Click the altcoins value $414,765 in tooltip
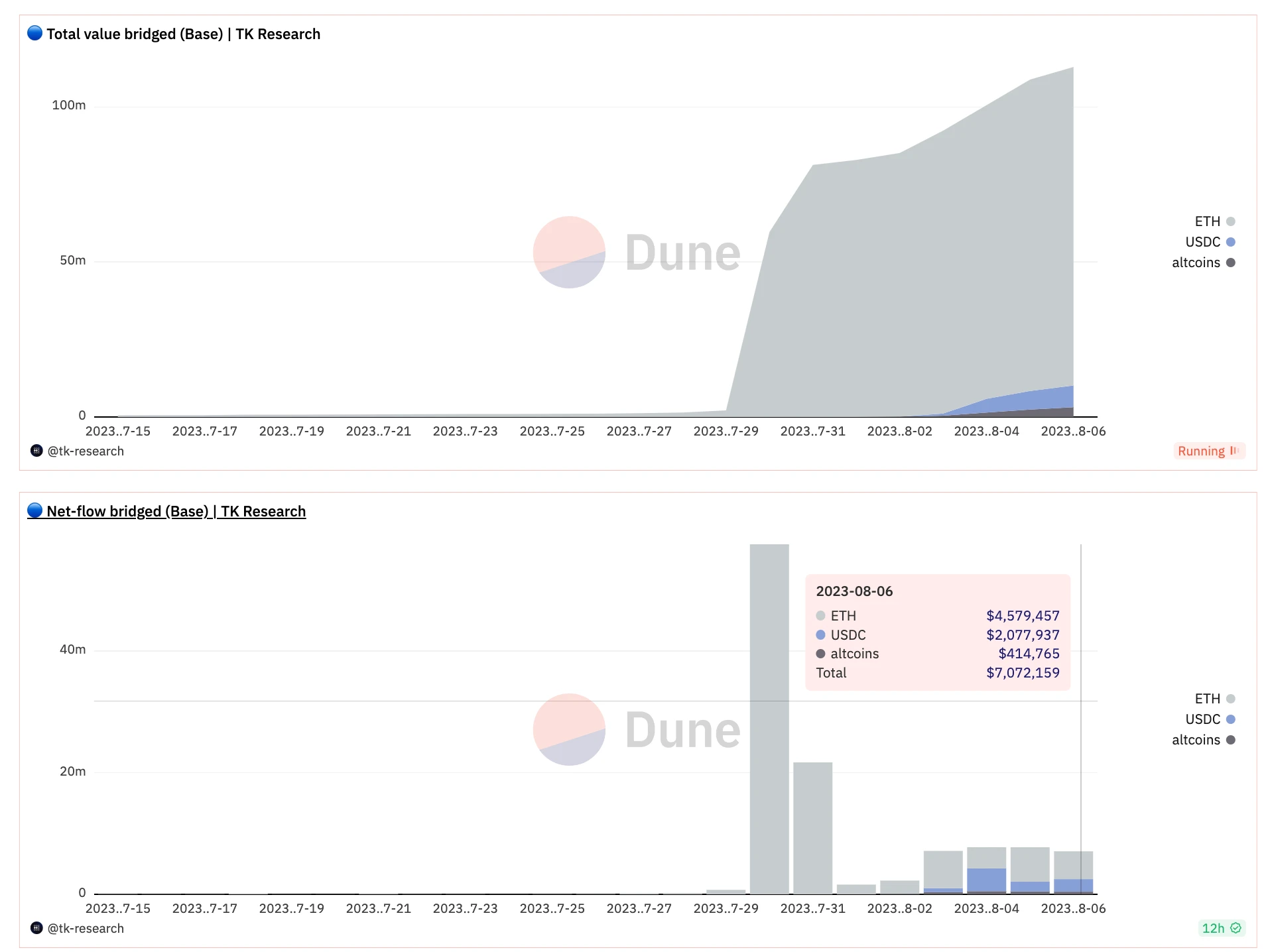This screenshot has height=952, width=1268. coord(1029,654)
